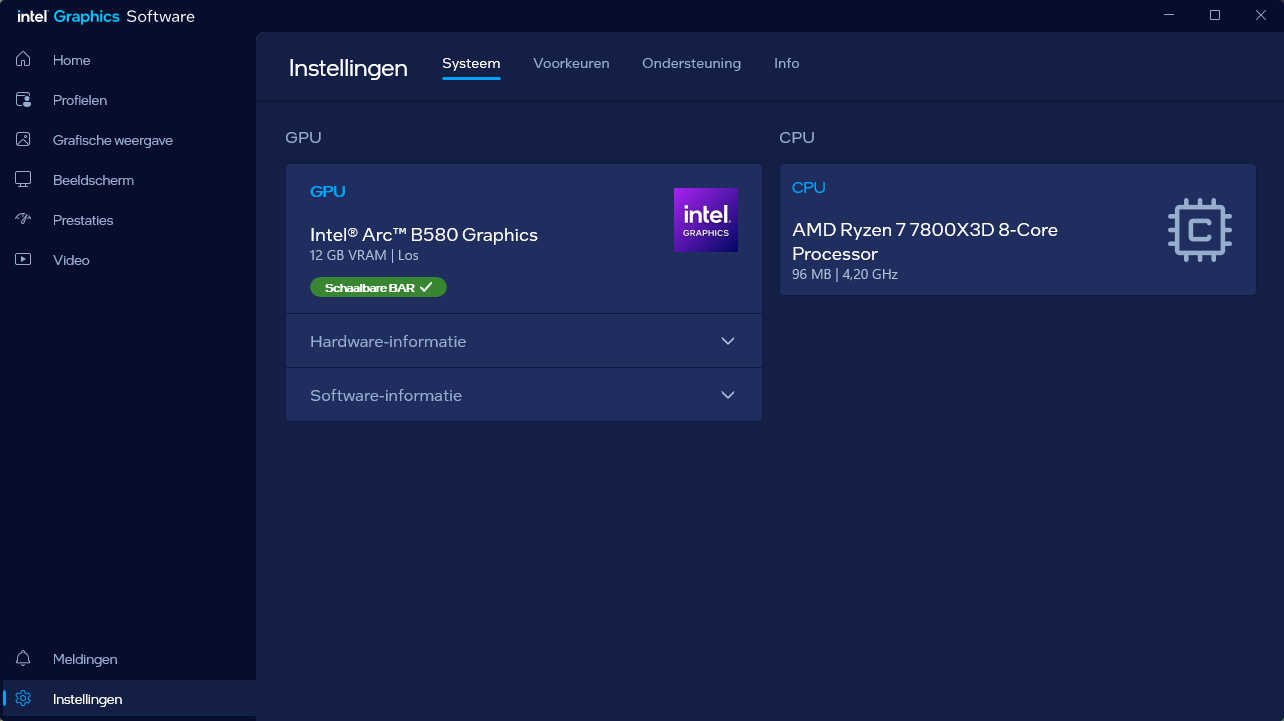The image size is (1284, 721).
Task: Click the Beeldscherm monitor icon
Action: click(x=23, y=180)
